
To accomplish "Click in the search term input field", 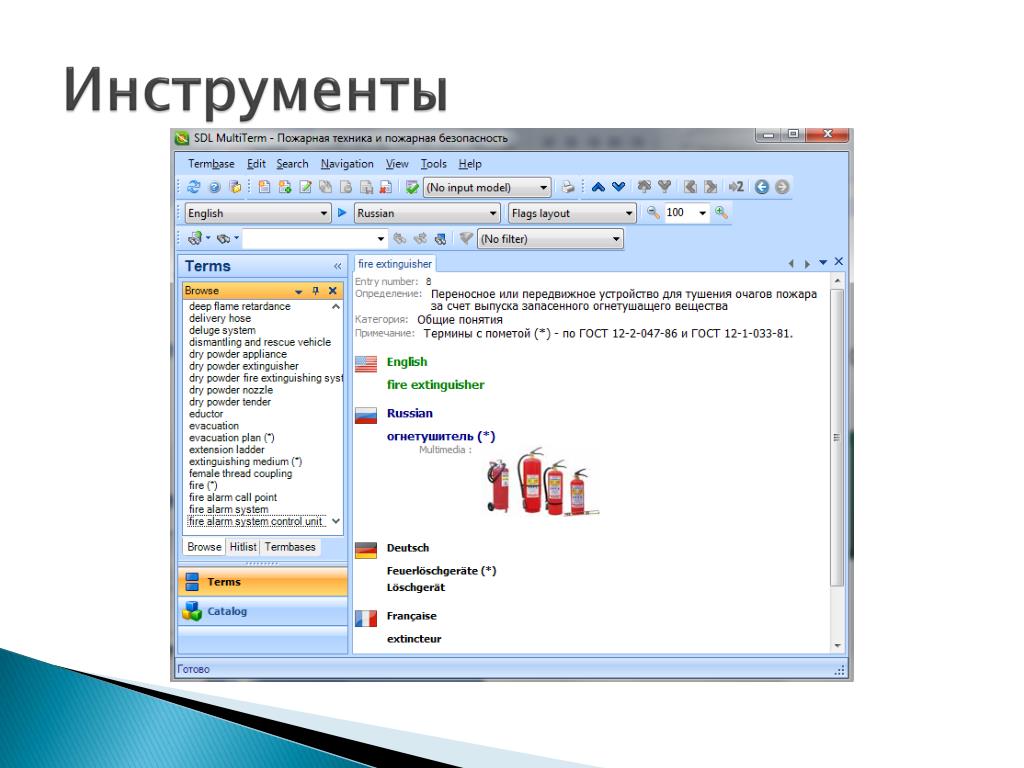I will 308,239.
